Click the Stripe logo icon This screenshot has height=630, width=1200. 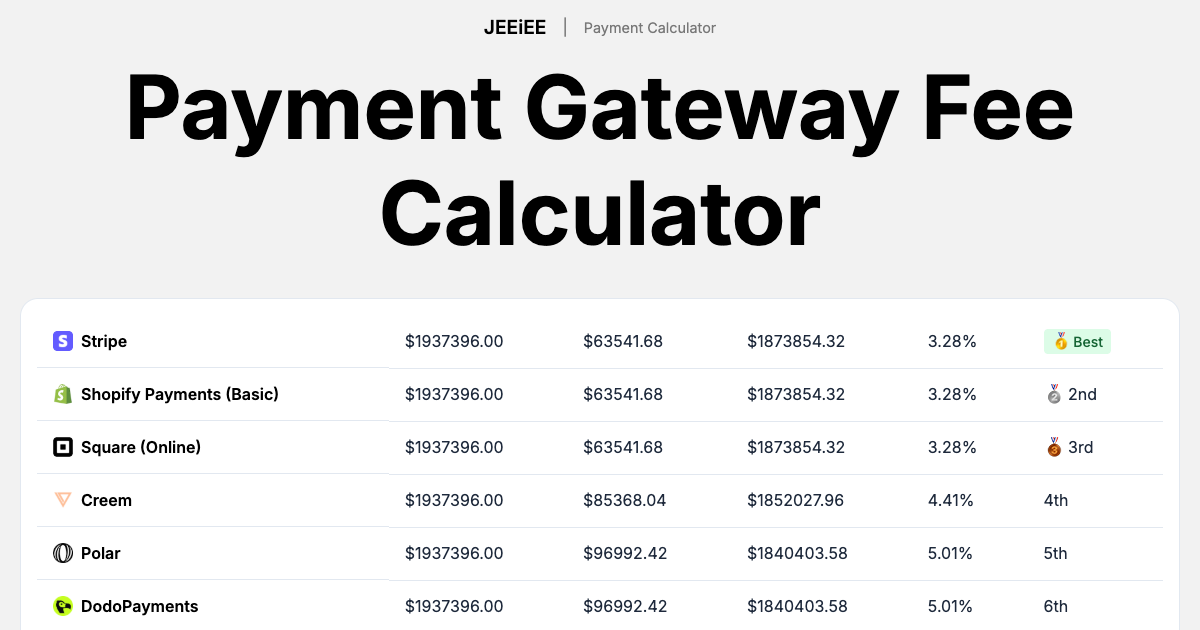[63, 341]
